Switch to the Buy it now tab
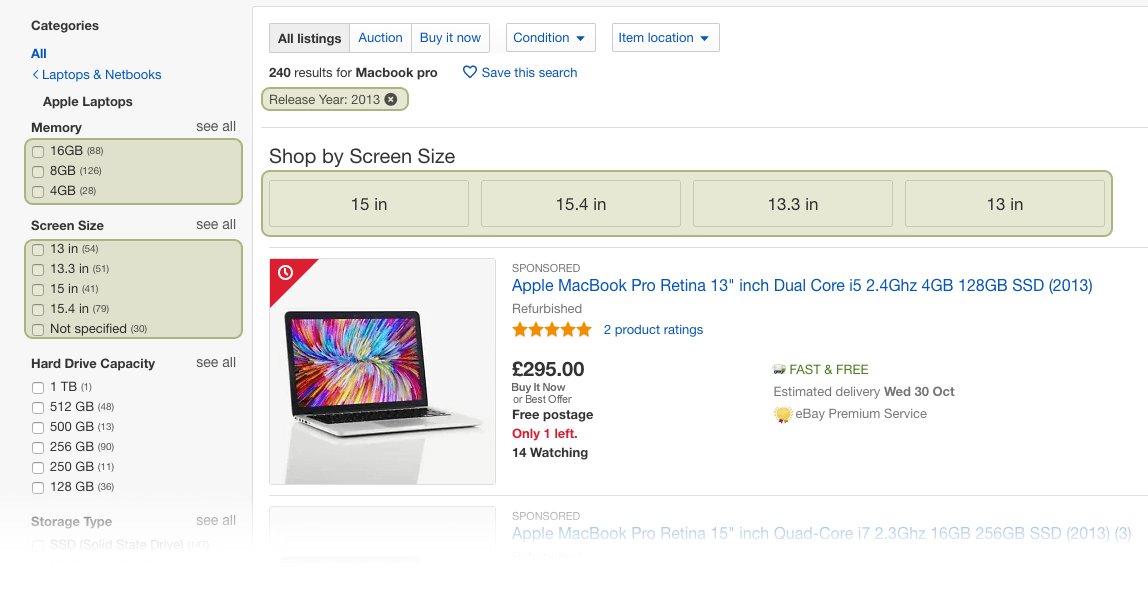 click(x=450, y=38)
